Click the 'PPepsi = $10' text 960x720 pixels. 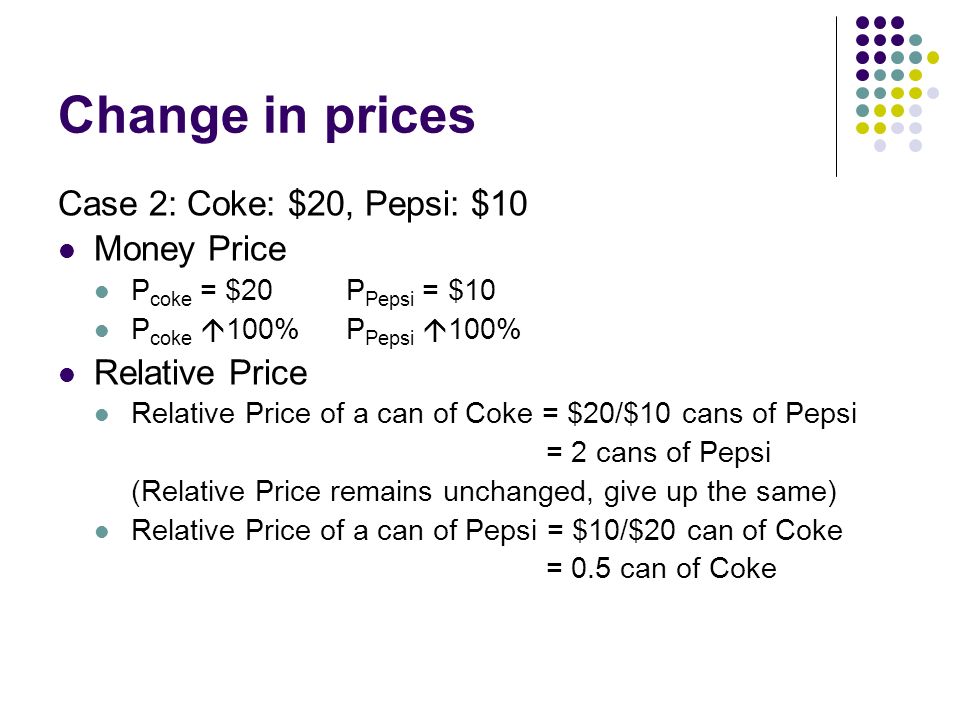coord(421,292)
